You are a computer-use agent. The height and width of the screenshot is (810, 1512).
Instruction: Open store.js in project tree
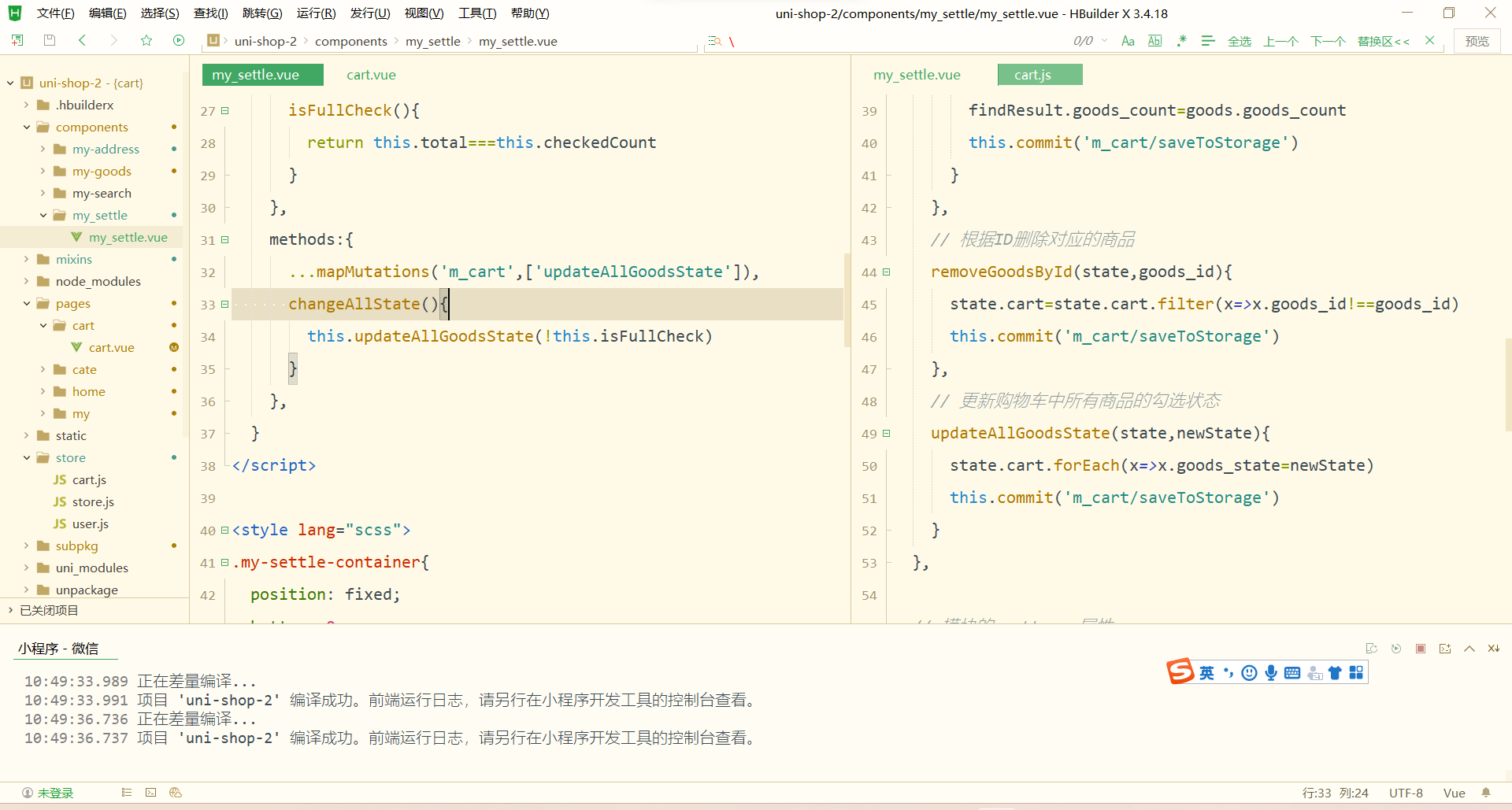click(x=93, y=501)
